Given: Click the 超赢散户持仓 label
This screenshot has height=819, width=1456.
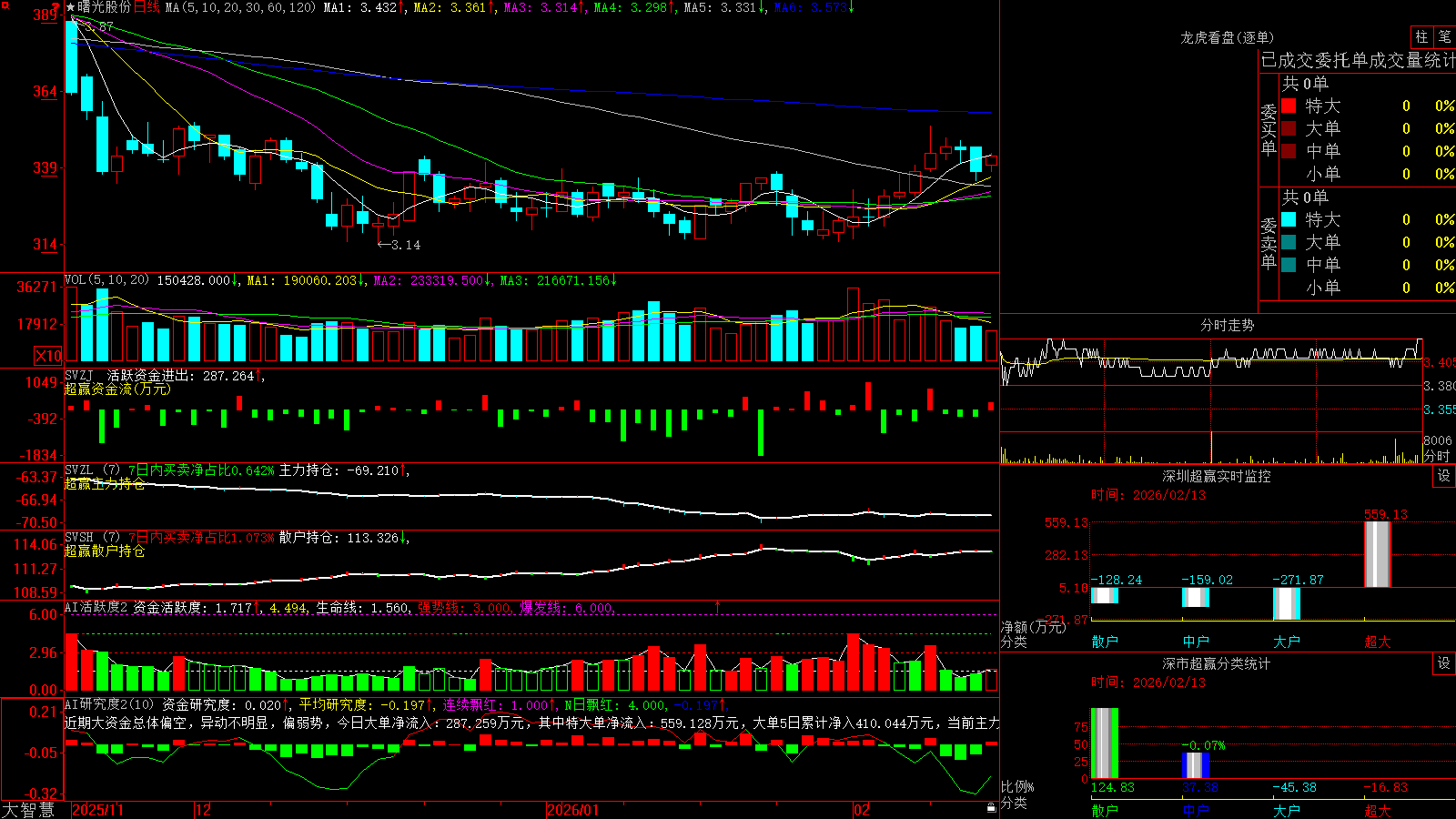Looking at the screenshot, I should pyautogui.click(x=105, y=551).
